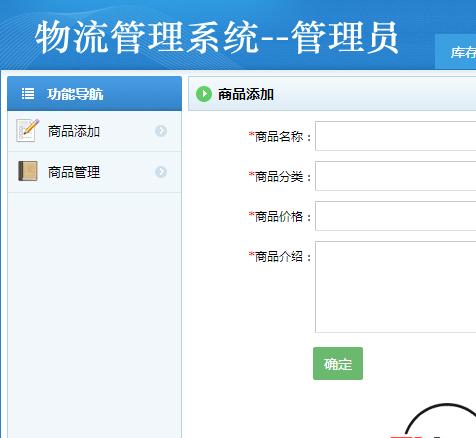Switch to the 库存 tab at top right
This screenshot has width=476, height=438.
(x=456, y=52)
